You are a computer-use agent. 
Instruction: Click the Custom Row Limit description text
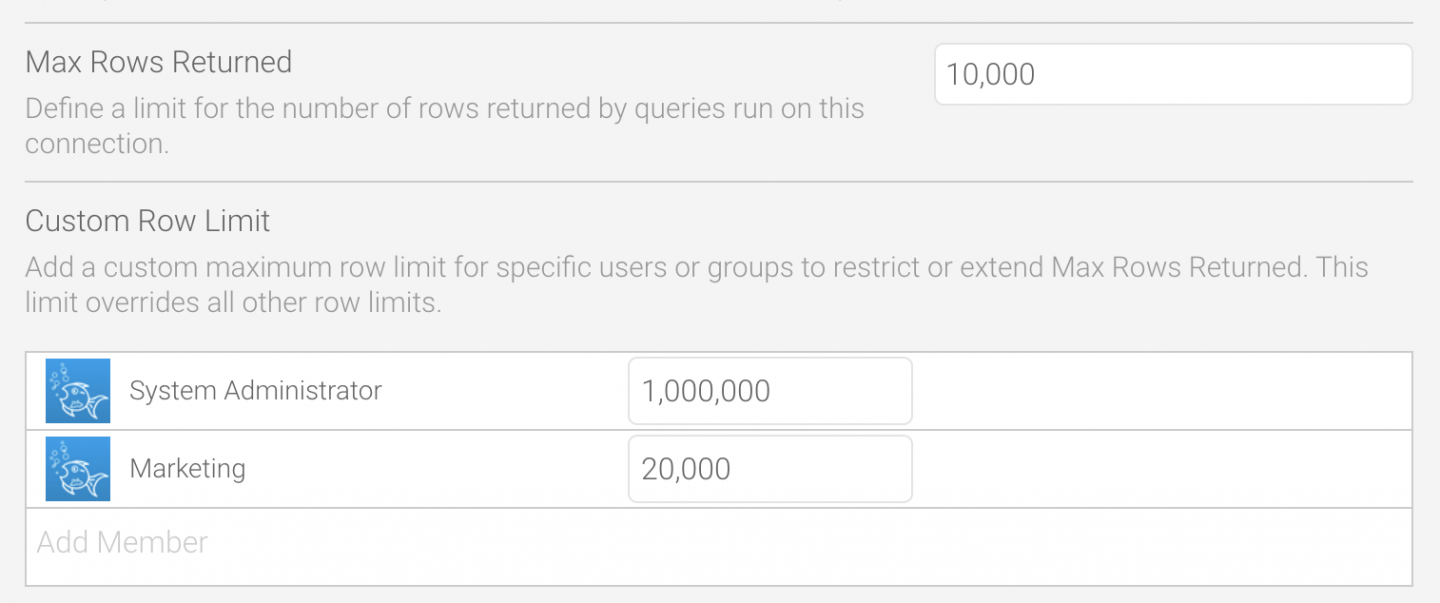tap(696, 284)
